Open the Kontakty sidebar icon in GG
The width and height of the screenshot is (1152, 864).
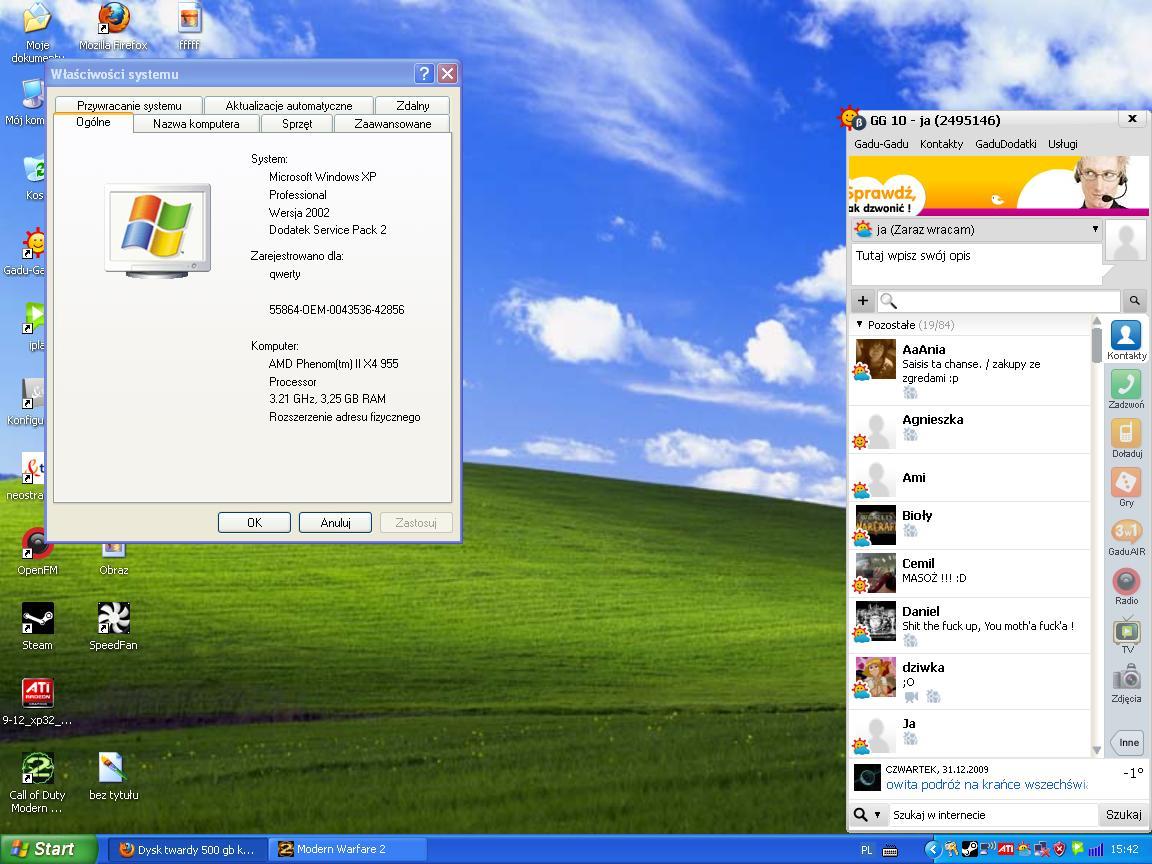pyautogui.click(x=1126, y=340)
